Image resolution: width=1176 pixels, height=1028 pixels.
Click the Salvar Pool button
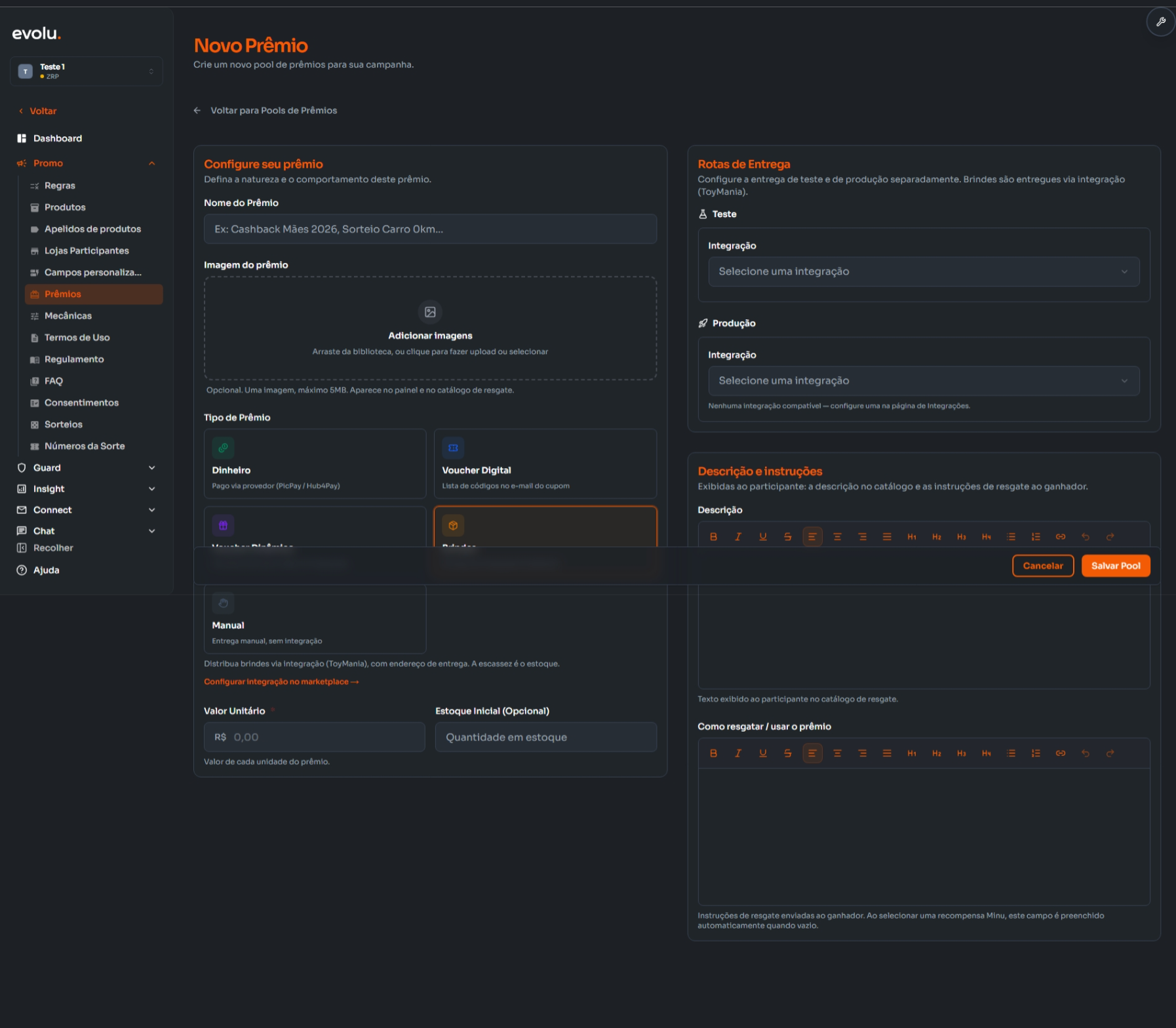(1115, 566)
